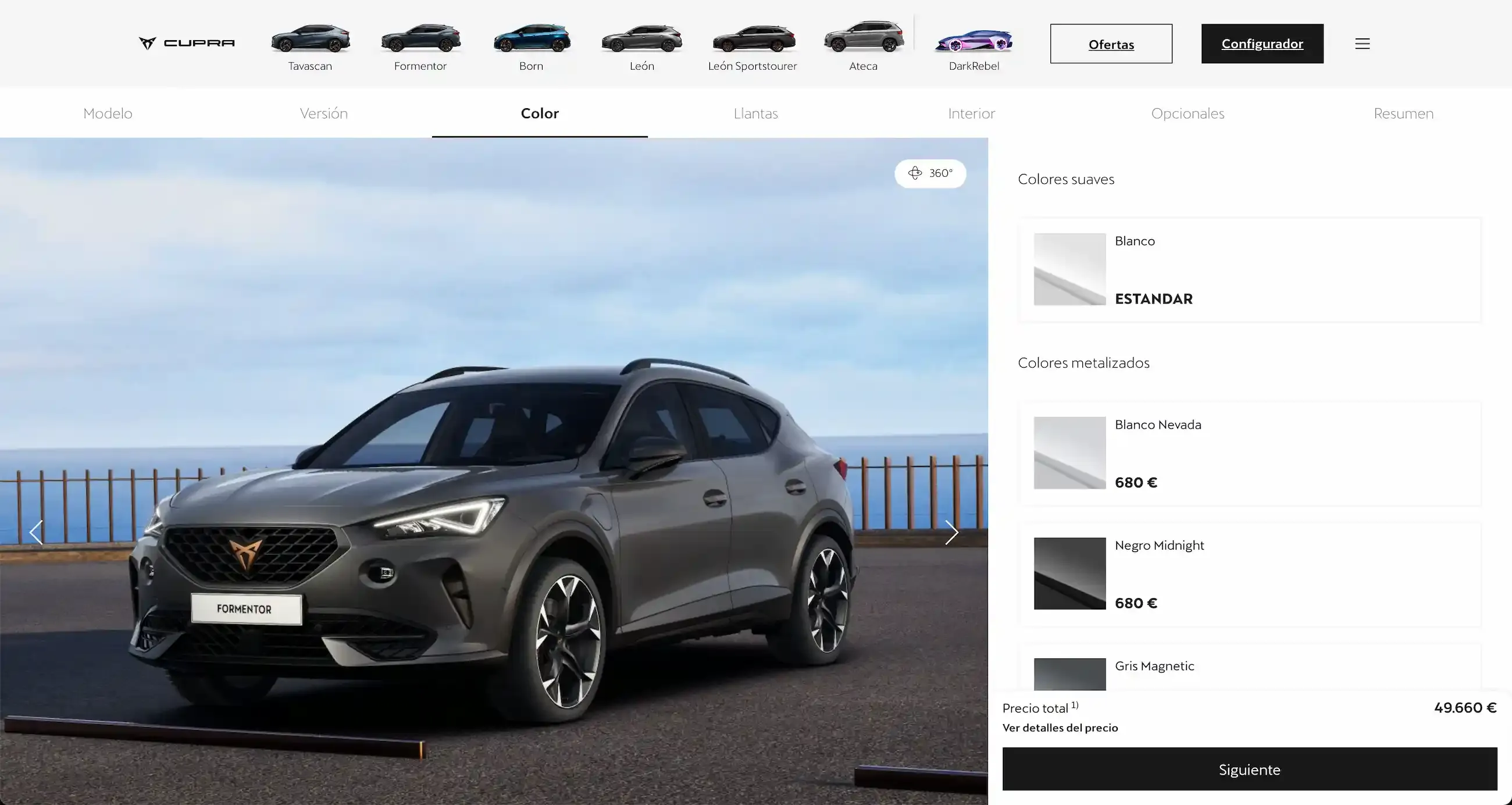1512x805 pixels.
Task: Navigate to the Interior step
Action: click(972, 113)
